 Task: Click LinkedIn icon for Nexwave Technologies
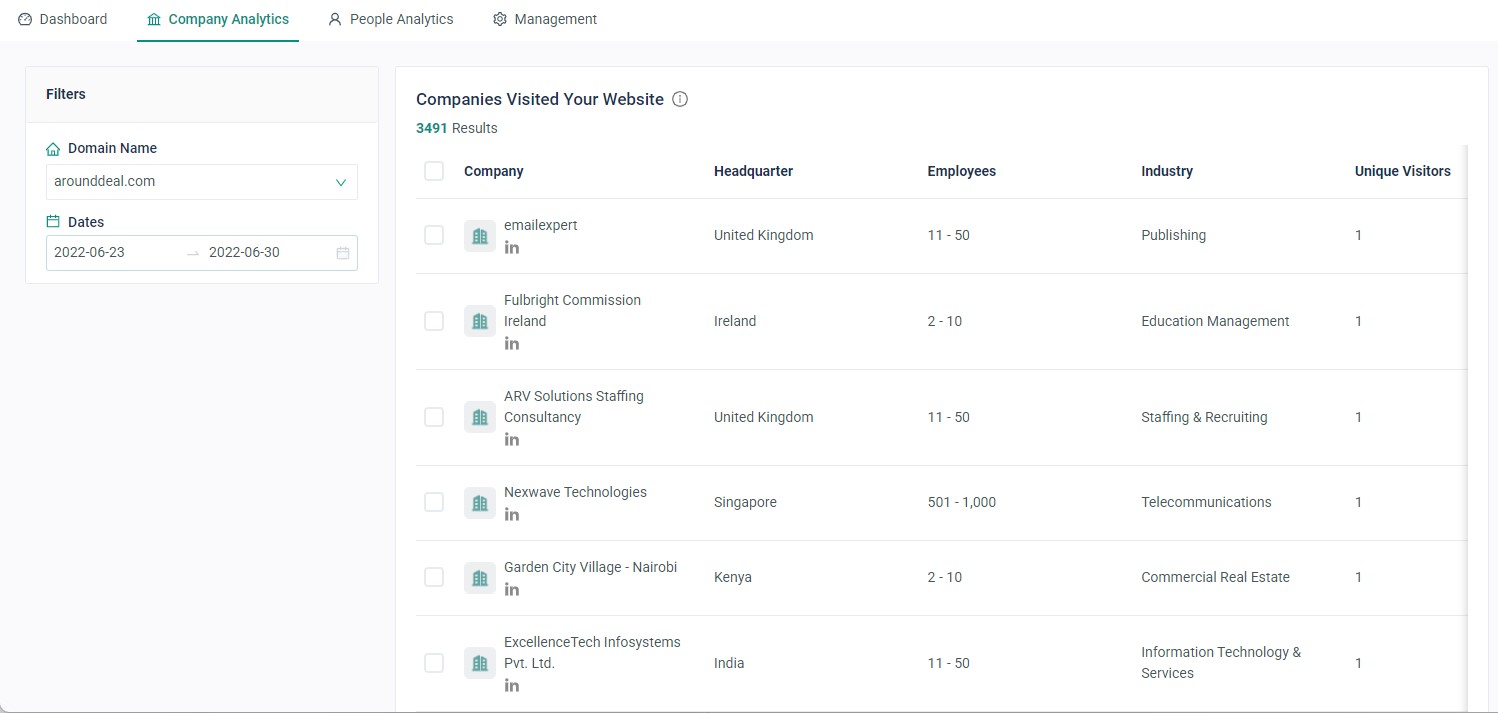click(511, 514)
